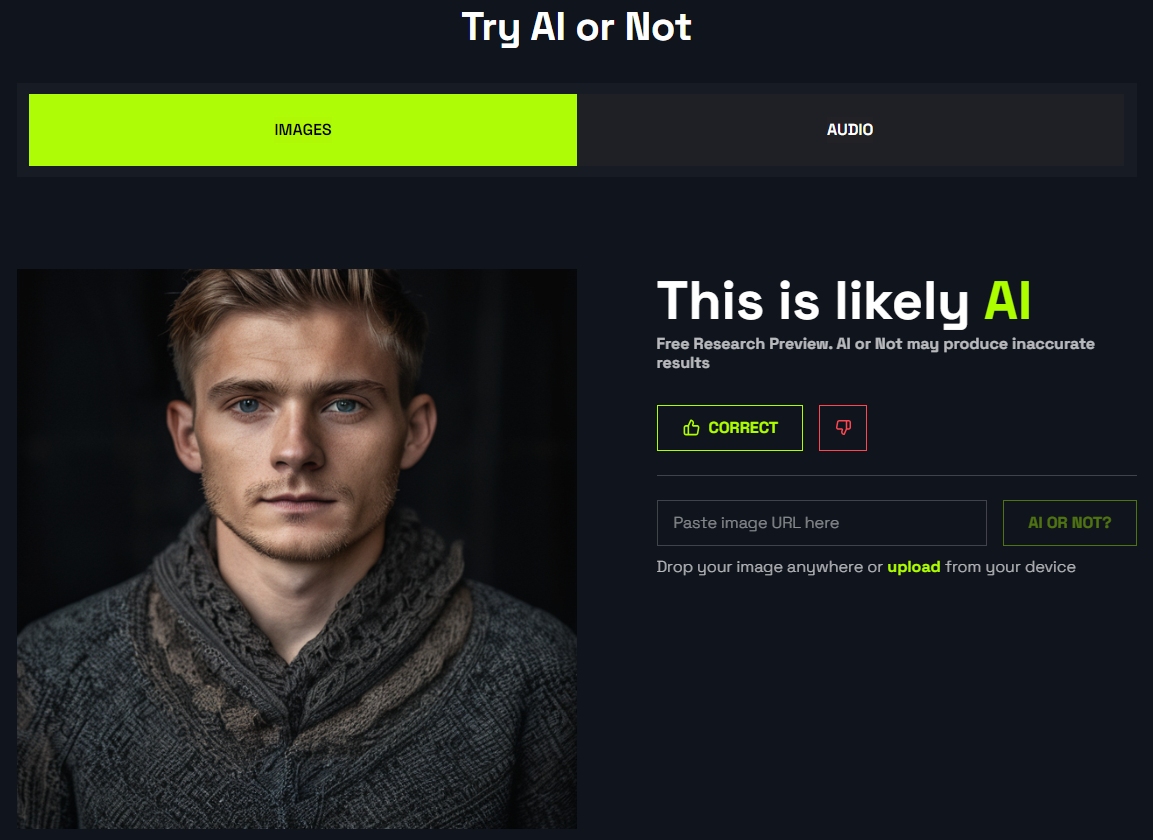This screenshot has width=1153, height=840.
Task: Click the green AI word in the result heading
Action: click(x=1007, y=301)
